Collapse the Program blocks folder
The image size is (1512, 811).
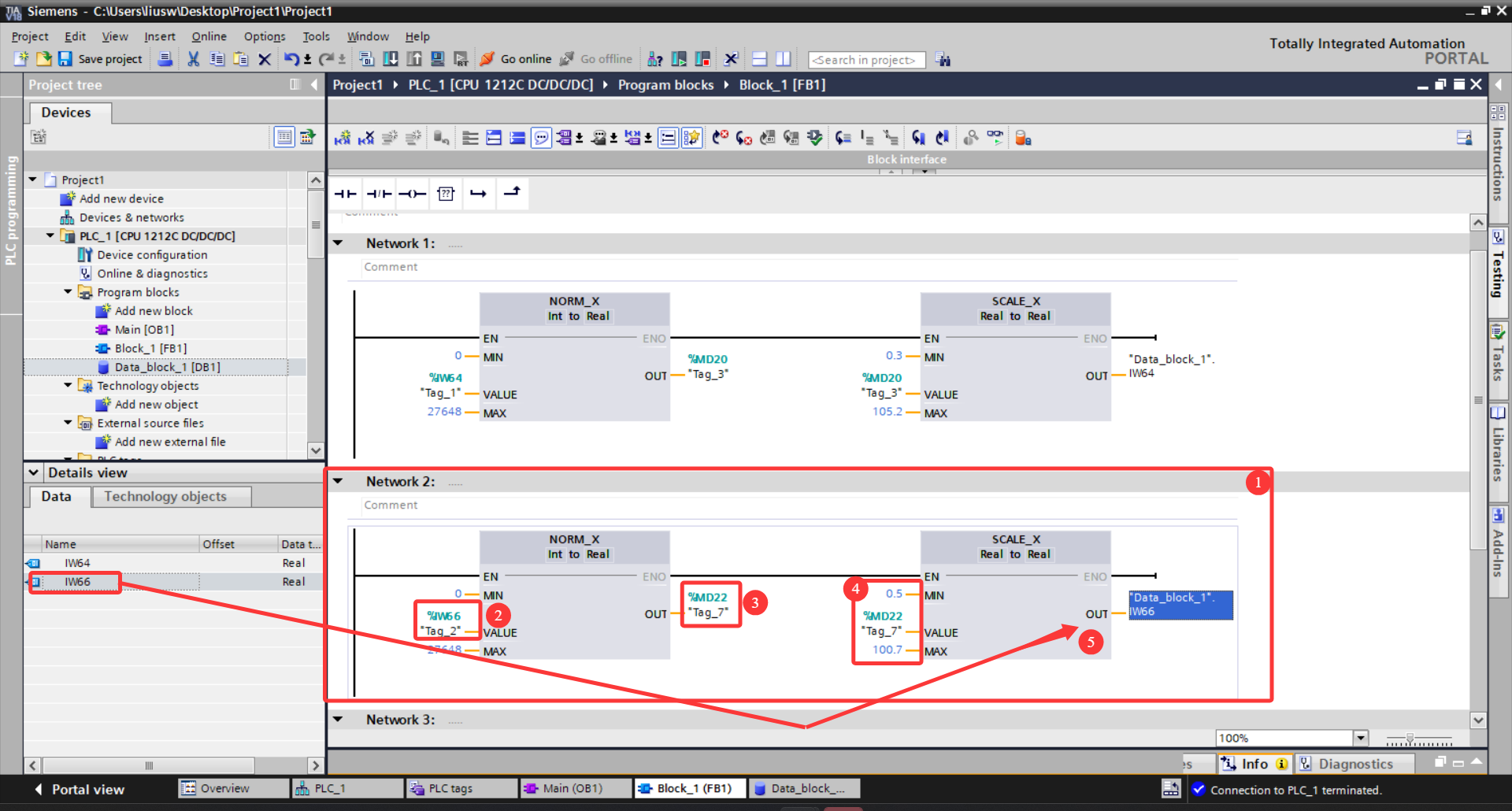tap(68, 291)
